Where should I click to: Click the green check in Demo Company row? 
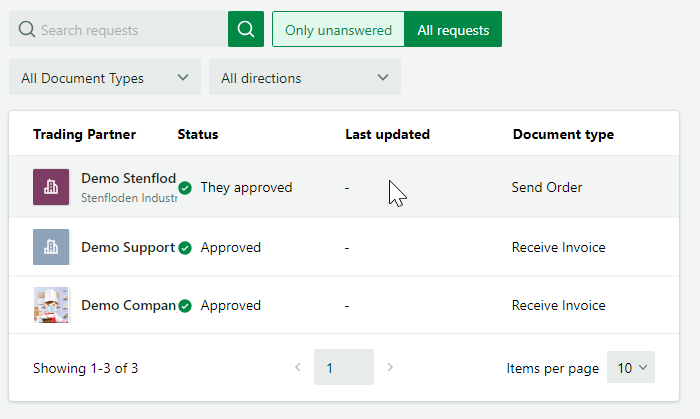(185, 306)
